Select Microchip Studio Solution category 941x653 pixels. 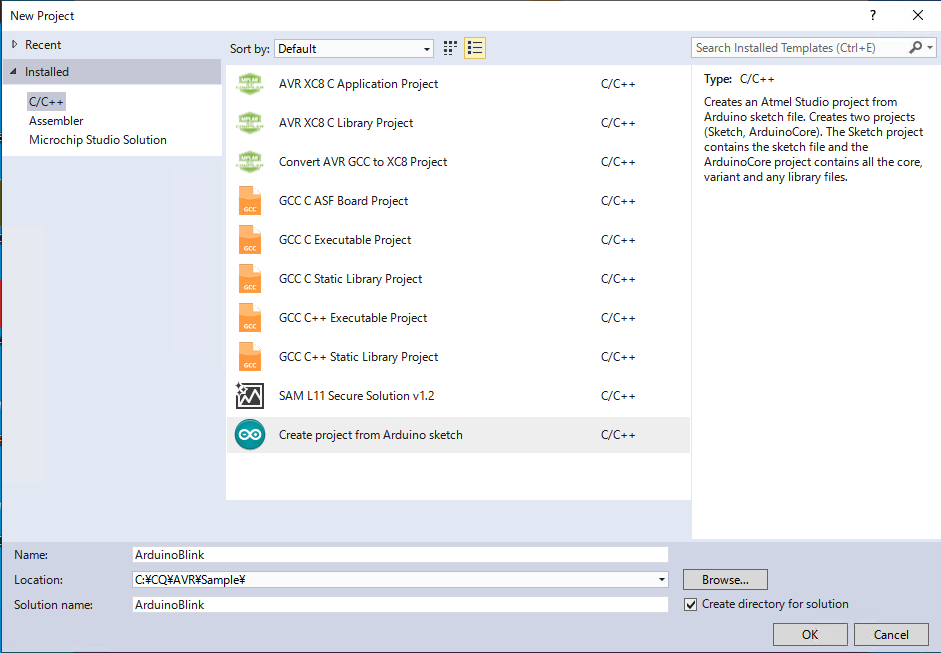click(x=98, y=140)
